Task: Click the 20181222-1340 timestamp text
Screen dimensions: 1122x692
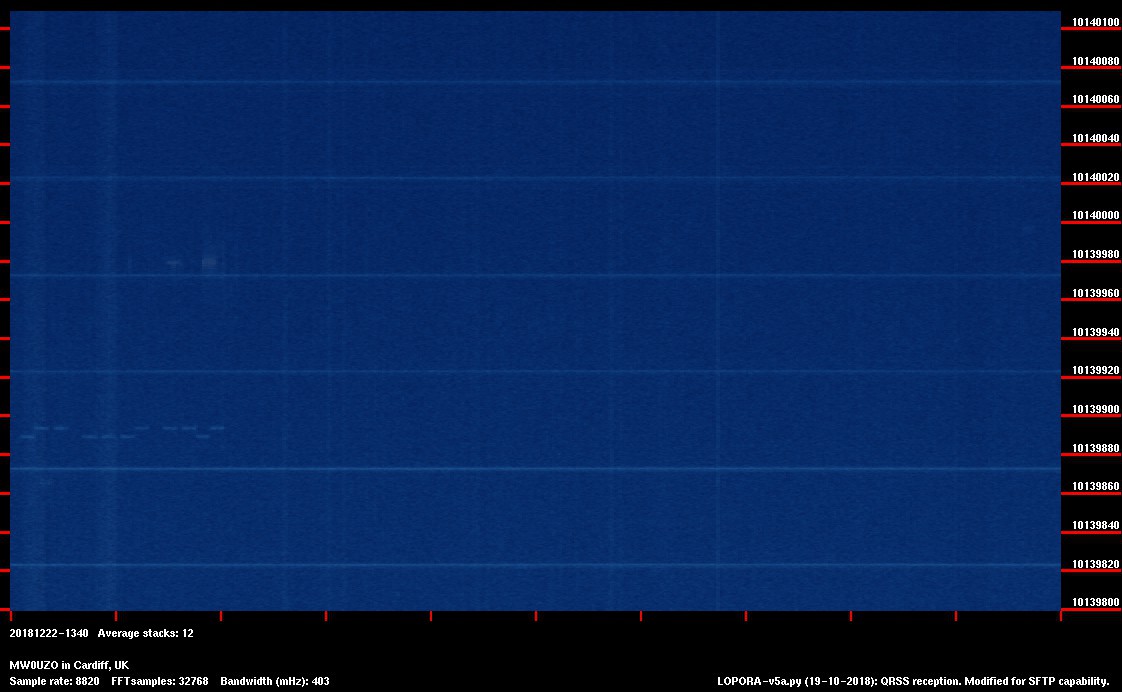Action: [x=49, y=633]
